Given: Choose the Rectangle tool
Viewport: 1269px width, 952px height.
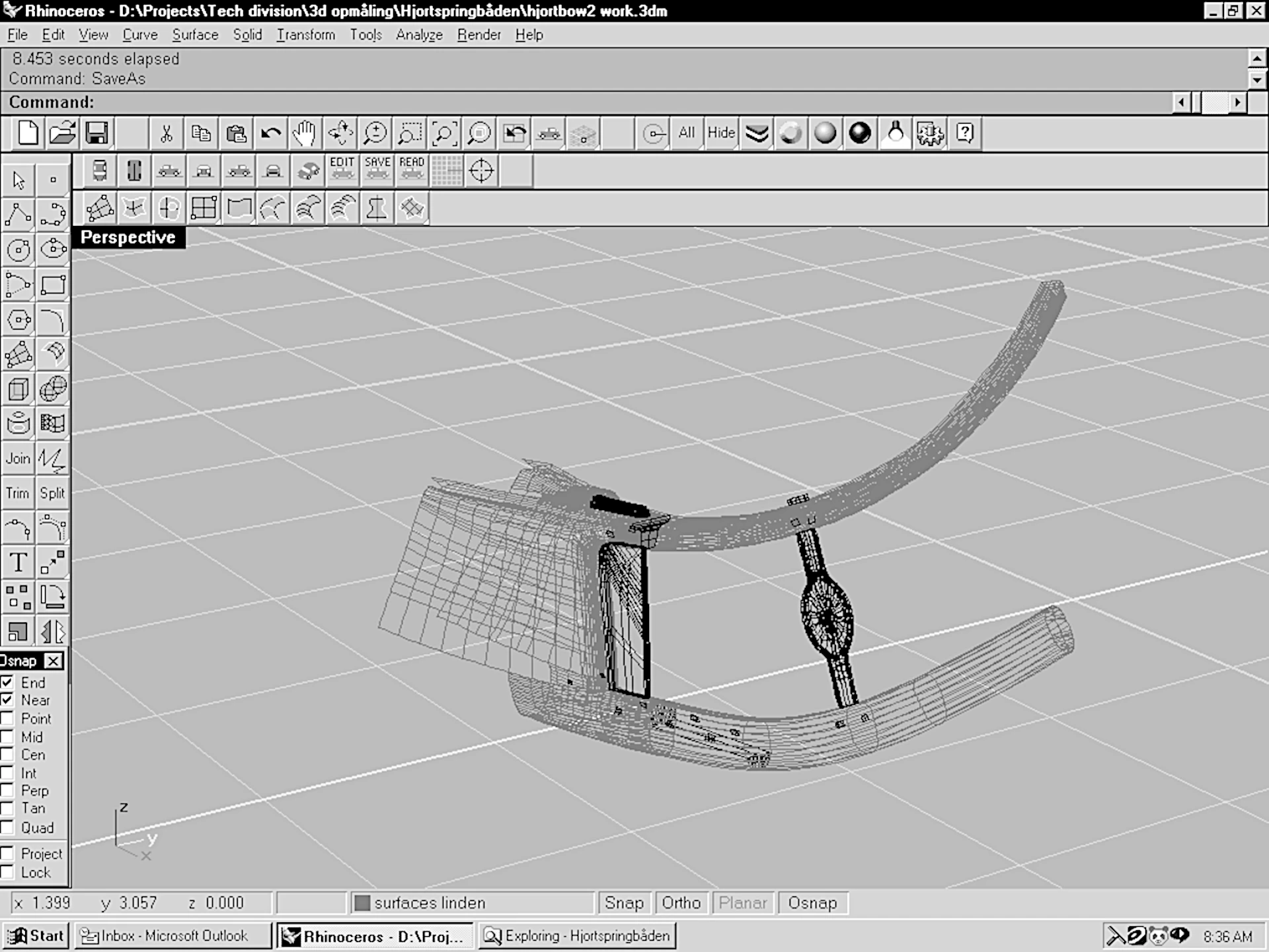Looking at the screenshot, I should 53,285.
